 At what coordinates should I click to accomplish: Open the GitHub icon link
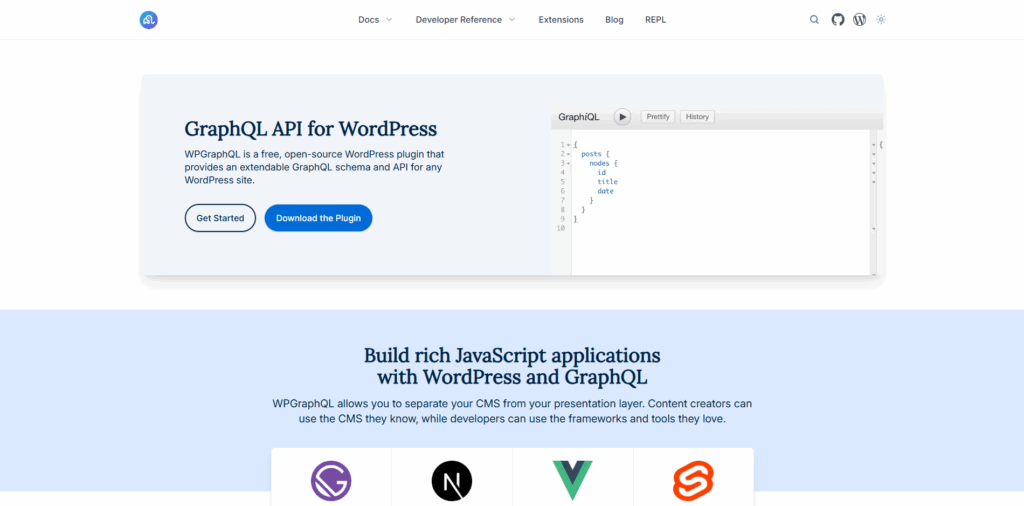point(838,20)
